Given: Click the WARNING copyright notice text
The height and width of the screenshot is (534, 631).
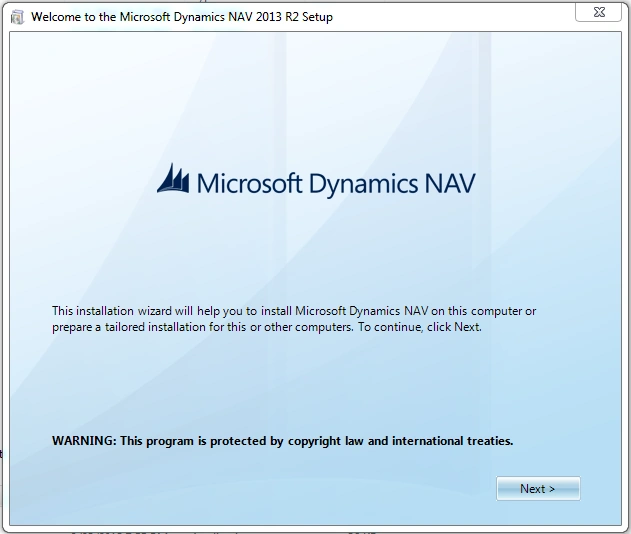Looking at the screenshot, I should (283, 441).
